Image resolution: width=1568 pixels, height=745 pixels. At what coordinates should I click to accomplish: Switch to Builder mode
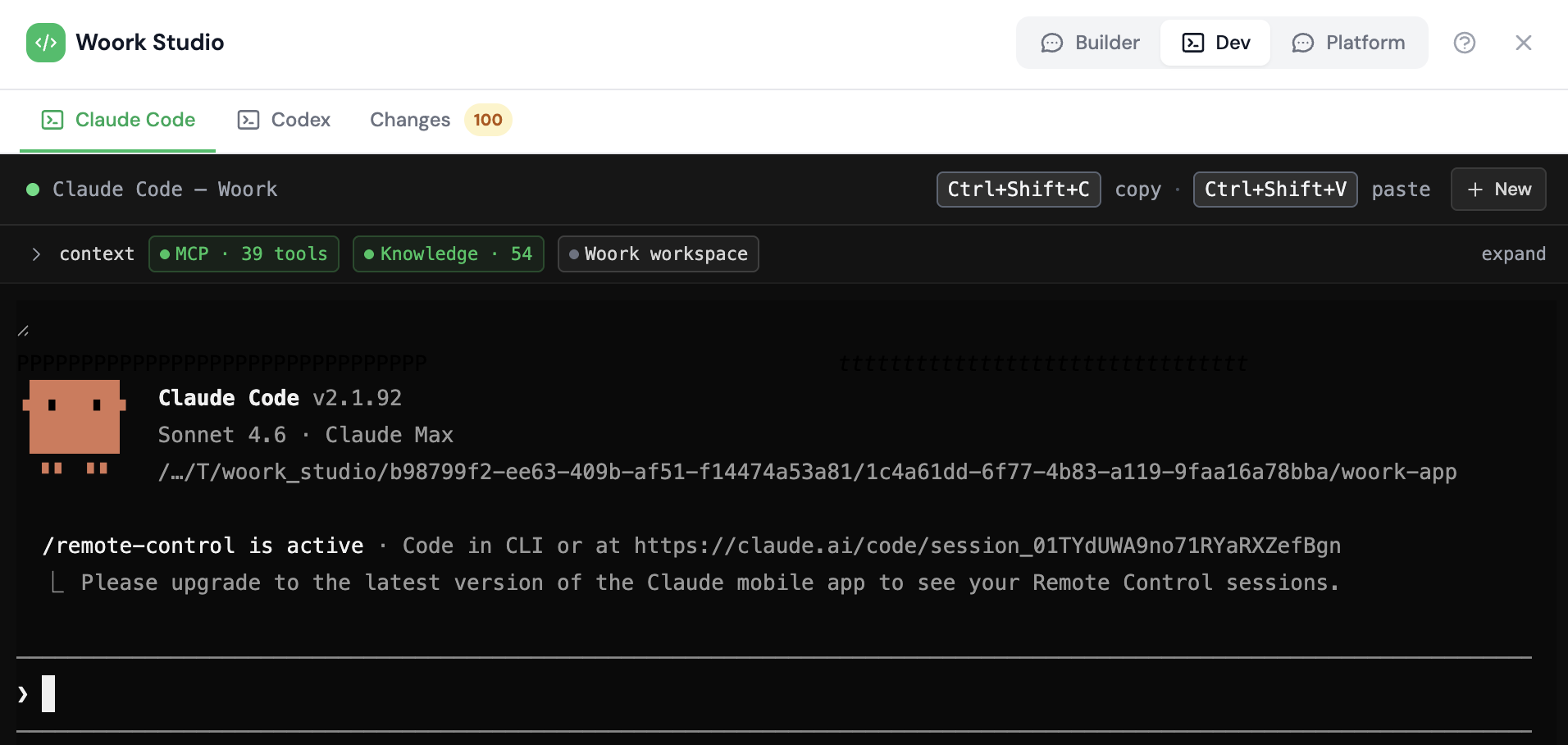pos(1090,43)
